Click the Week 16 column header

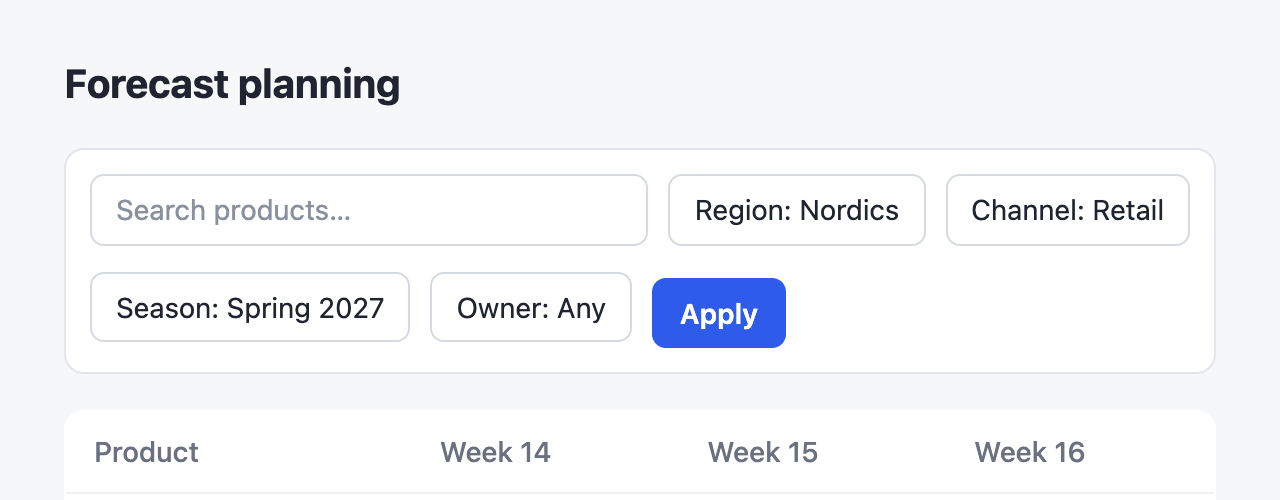(1030, 452)
